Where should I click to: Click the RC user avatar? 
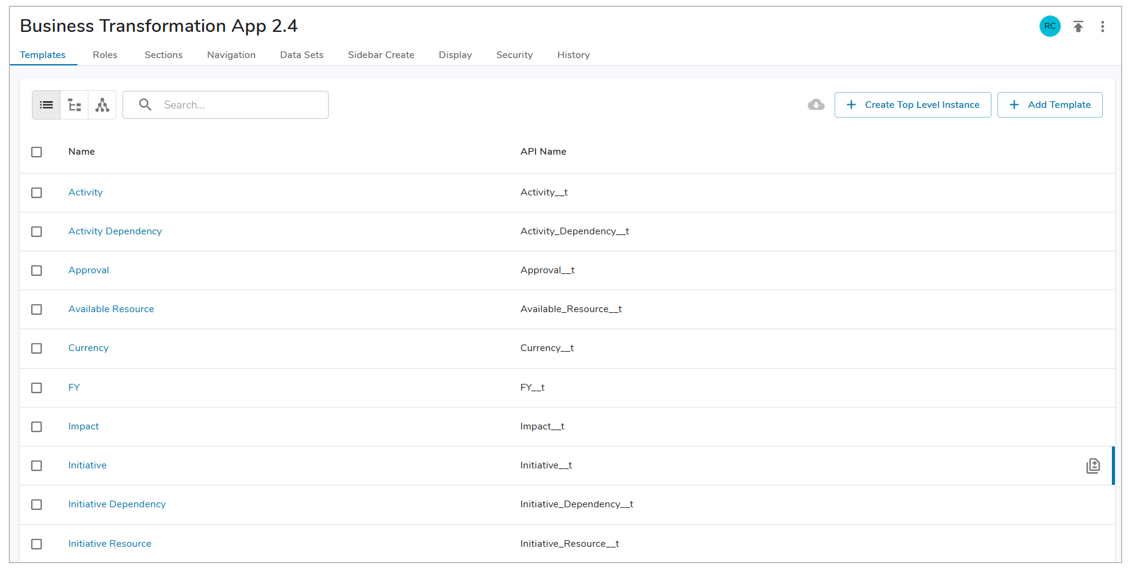[1049, 27]
